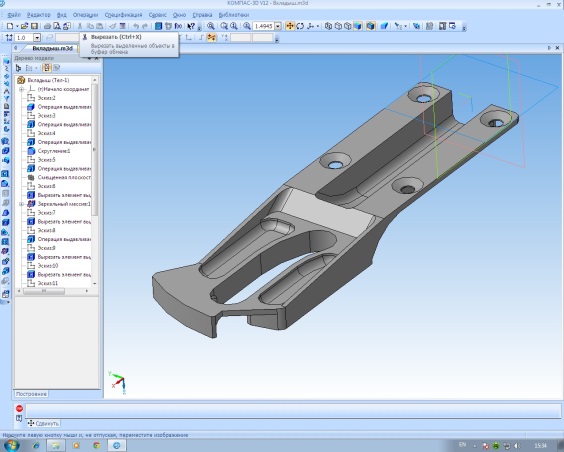Select the root Вкладыш (Тел-1) tree node

click(48, 80)
